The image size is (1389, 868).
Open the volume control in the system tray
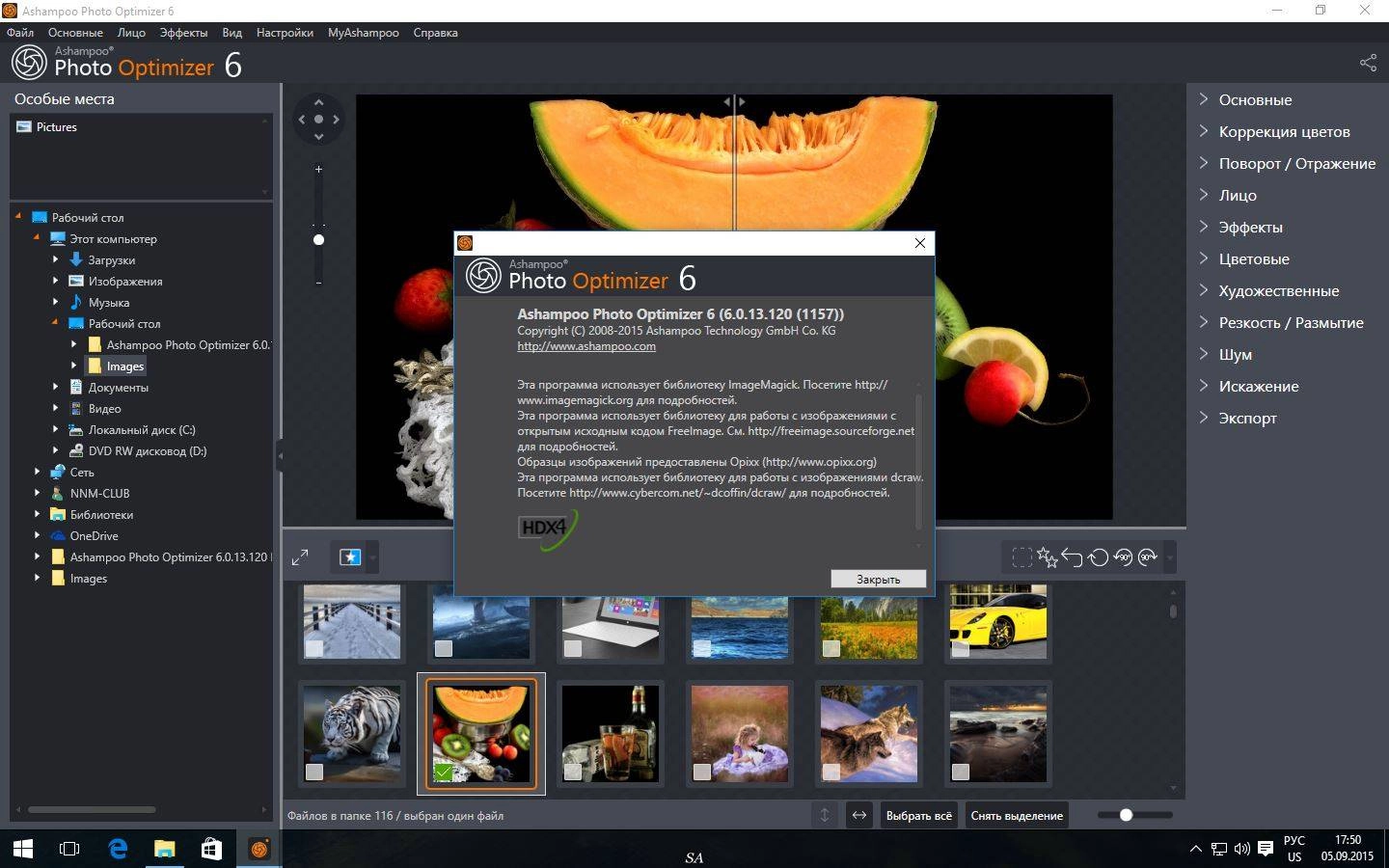[1242, 849]
